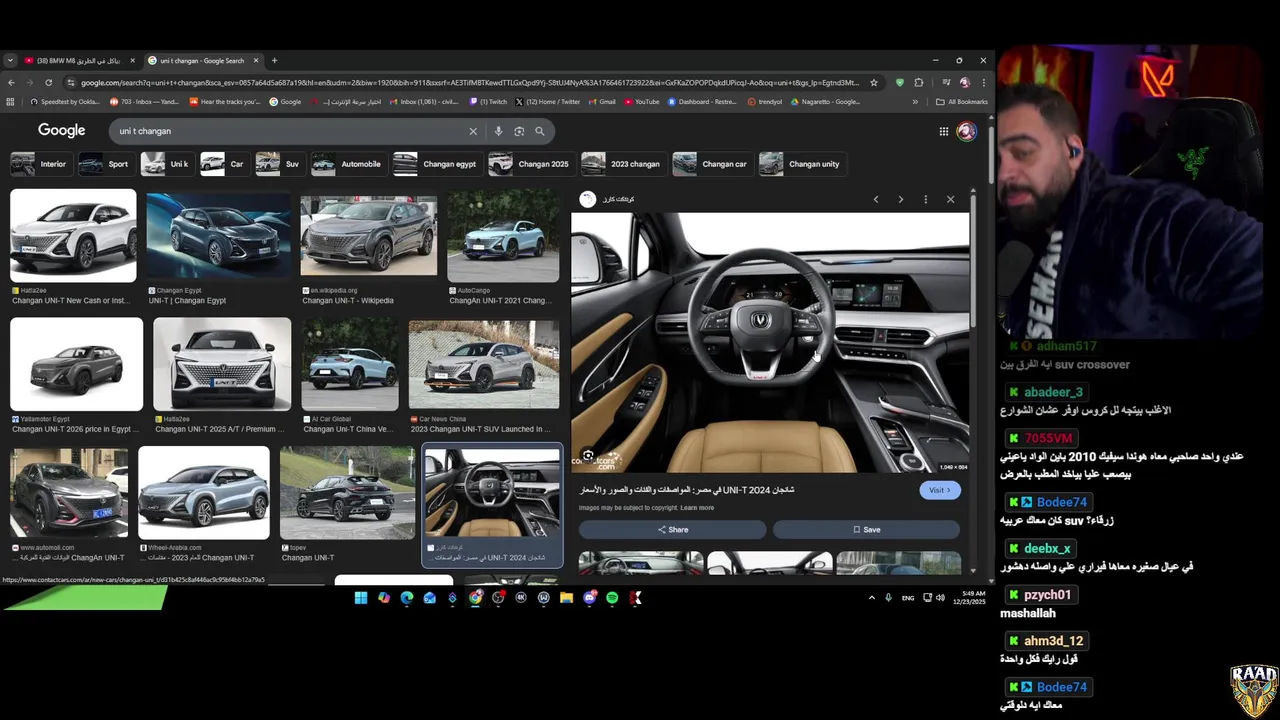Open search by image (Lens) icon
Viewport: 1280px width, 720px height.
(519, 131)
